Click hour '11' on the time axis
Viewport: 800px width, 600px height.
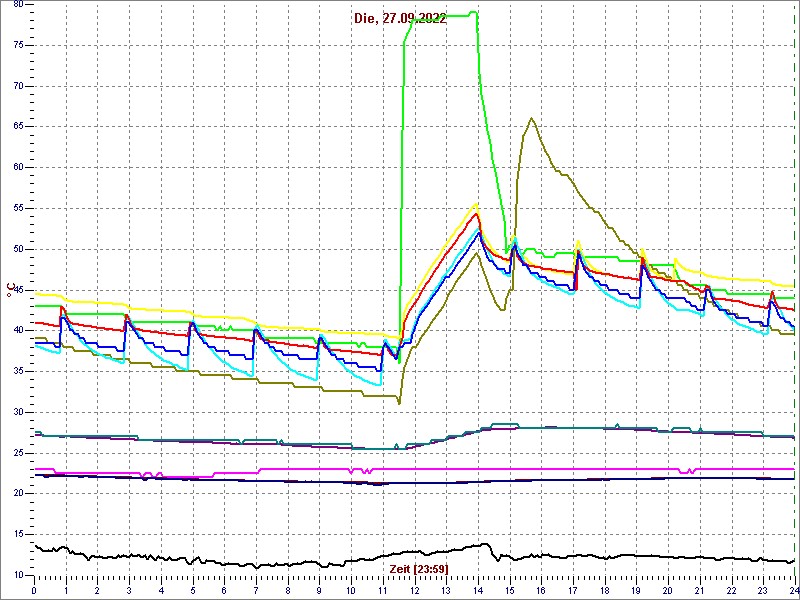point(383,591)
